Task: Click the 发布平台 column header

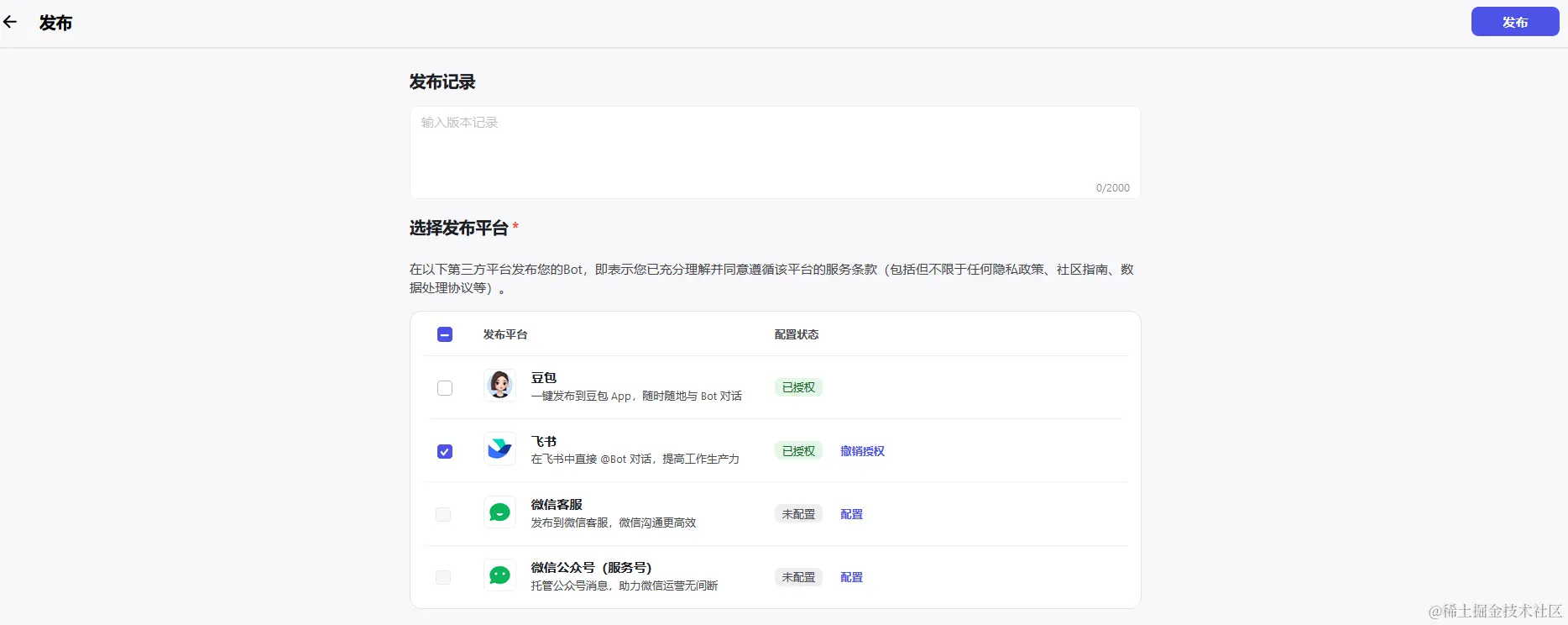Action: pyautogui.click(x=505, y=334)
